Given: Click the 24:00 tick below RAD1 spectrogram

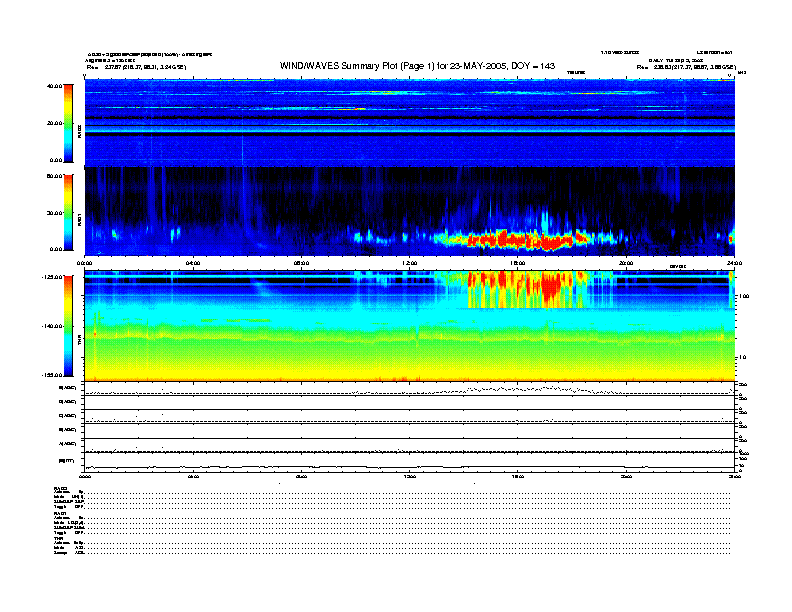Looking at the screenshot, I should pos(734,263).
